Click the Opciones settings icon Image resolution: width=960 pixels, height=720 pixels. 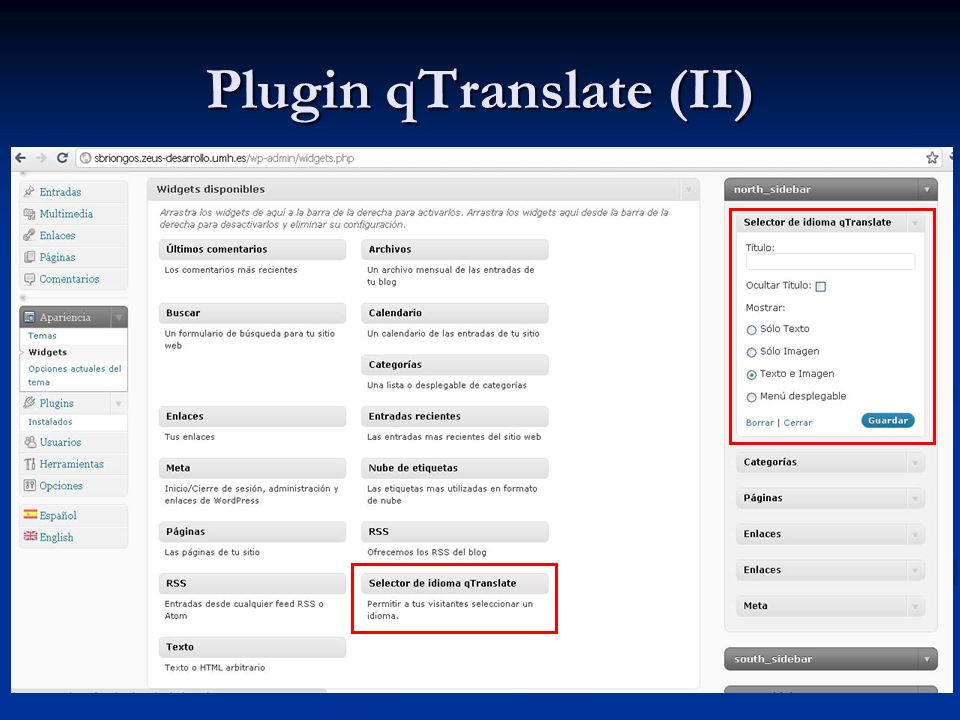tap(29, 486)
